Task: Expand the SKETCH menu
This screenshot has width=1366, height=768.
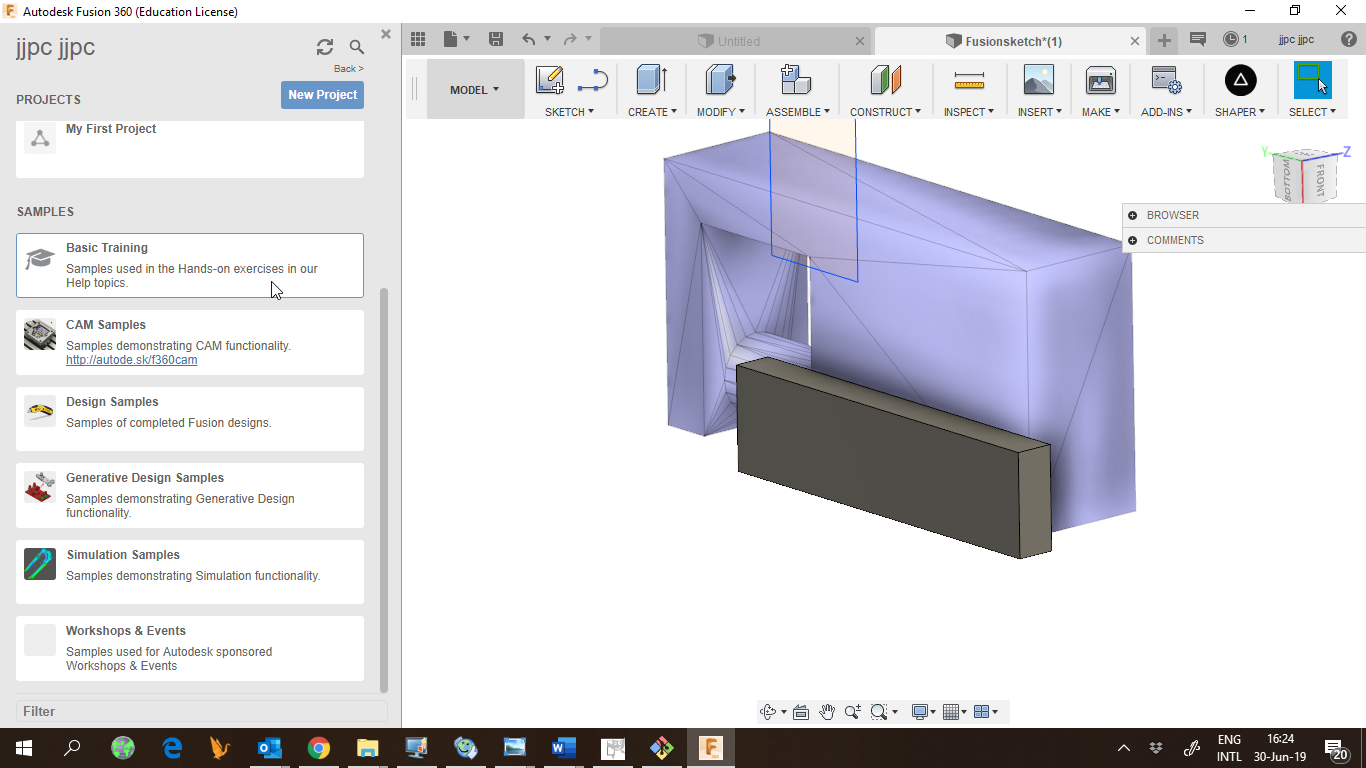Action: coord(569,112)
